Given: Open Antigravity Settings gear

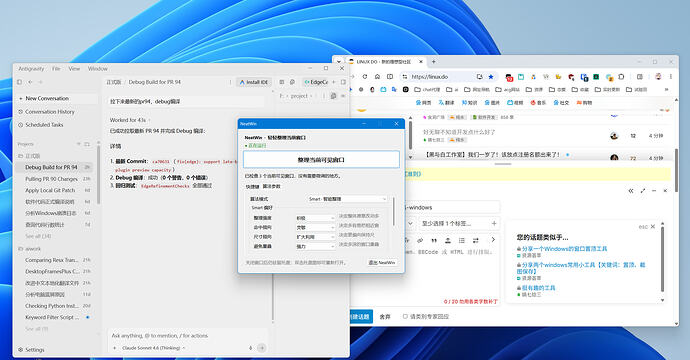Looking at the screenshot, I should [31, 350].
